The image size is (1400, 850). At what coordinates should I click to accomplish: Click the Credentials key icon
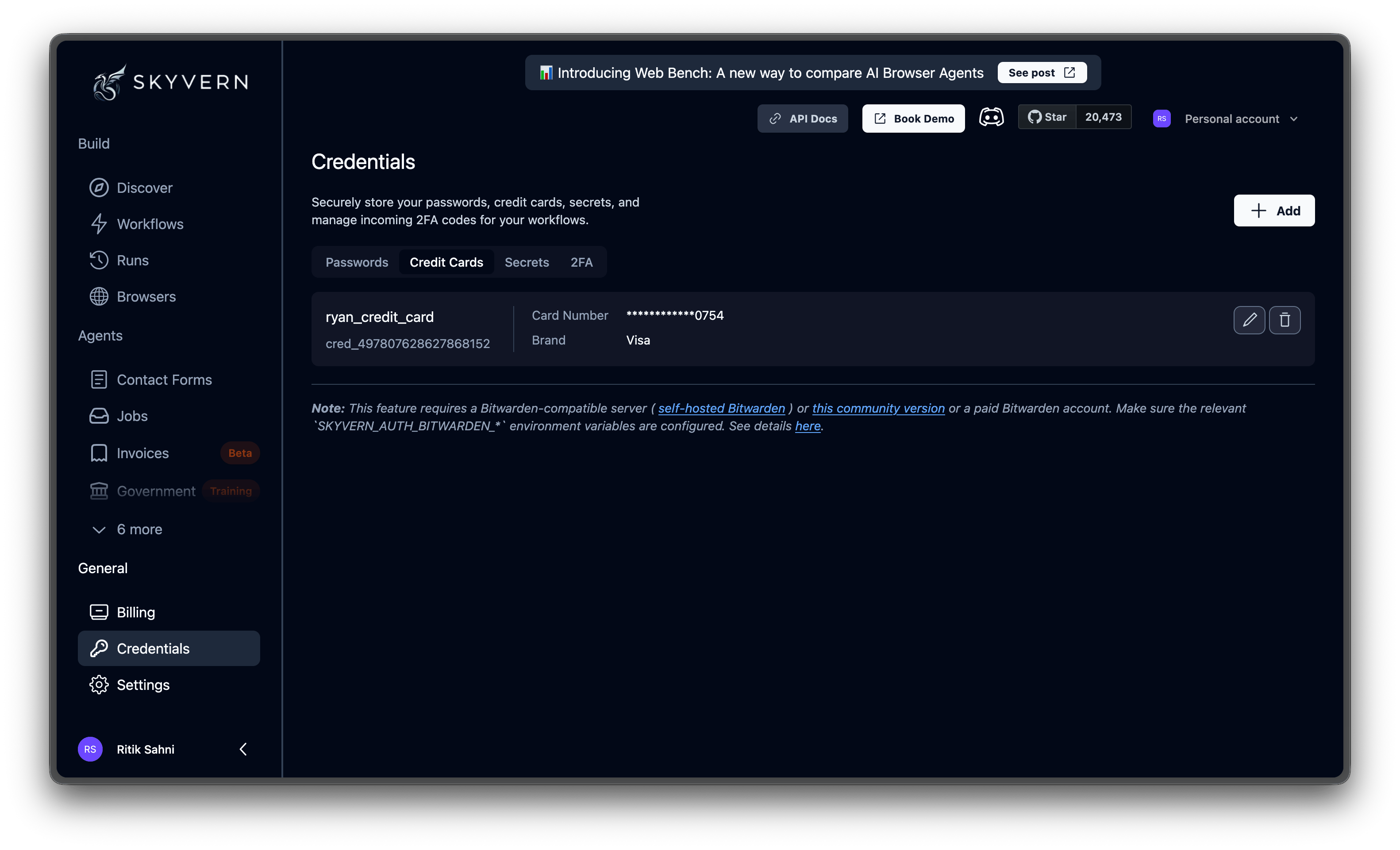(x=99, y=648)
